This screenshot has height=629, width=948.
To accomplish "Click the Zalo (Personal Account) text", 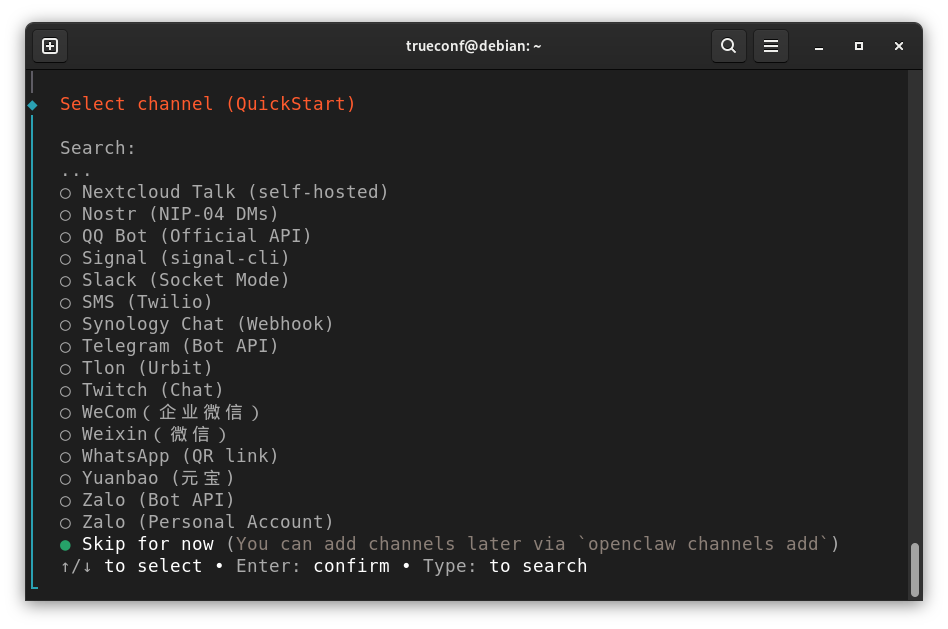I will pyautogui.click(x=207, y=521).
